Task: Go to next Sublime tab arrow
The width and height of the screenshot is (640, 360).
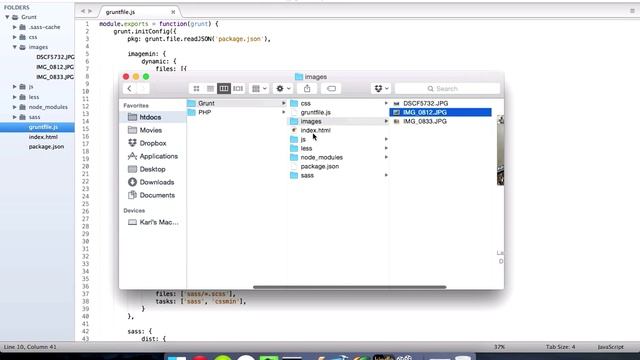Action: pos(90,11)
